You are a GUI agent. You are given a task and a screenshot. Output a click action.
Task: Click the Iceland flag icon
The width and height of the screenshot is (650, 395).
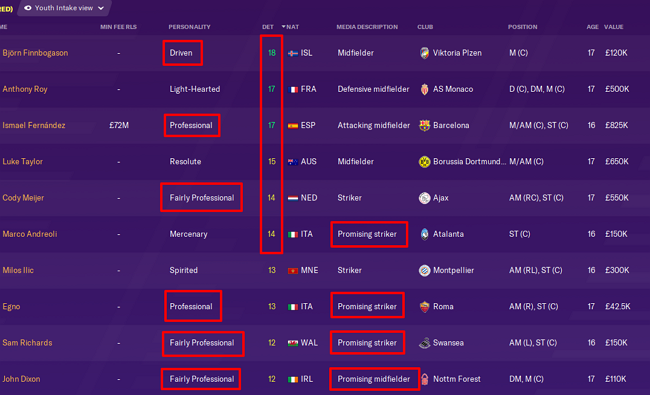(293, 53)
